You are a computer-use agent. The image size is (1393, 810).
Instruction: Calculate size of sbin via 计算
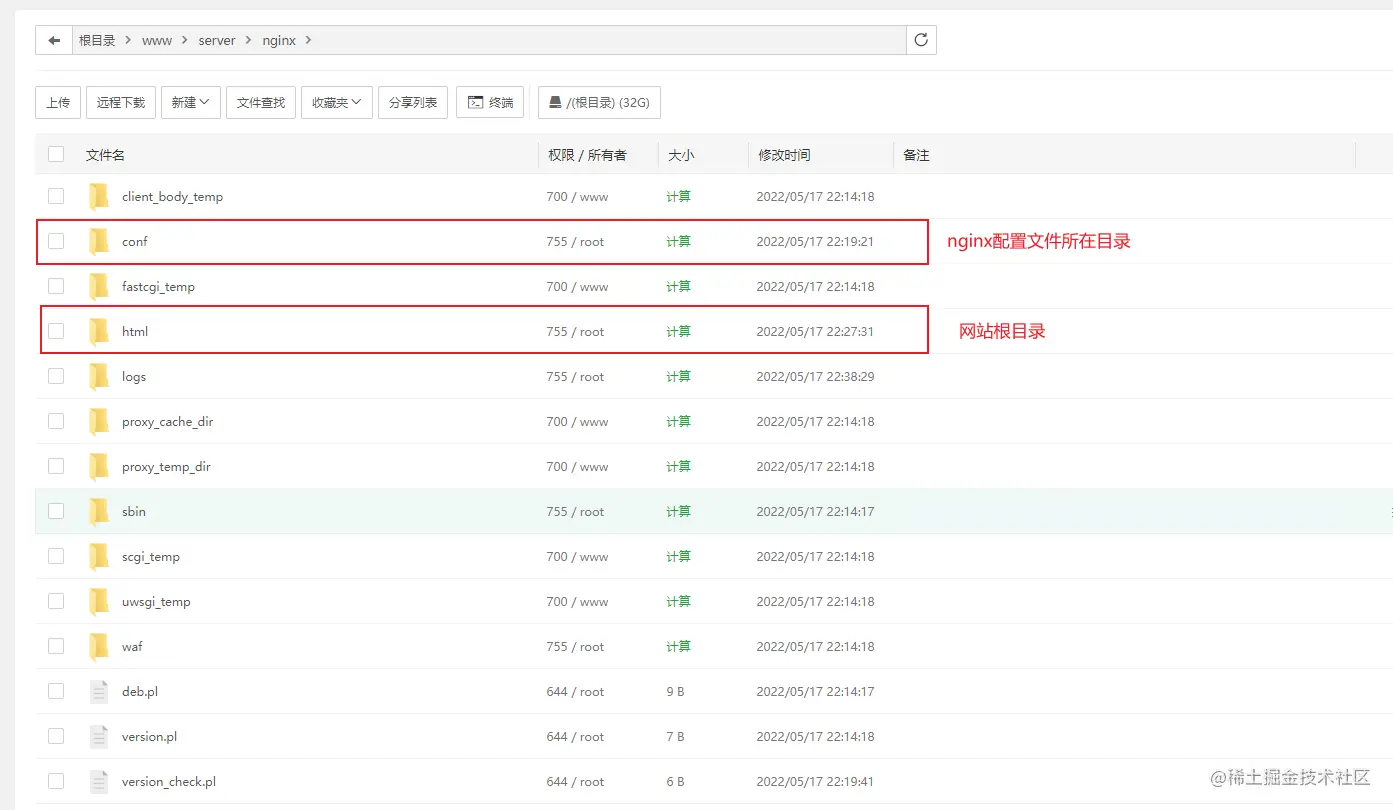(x=678, y=511)
